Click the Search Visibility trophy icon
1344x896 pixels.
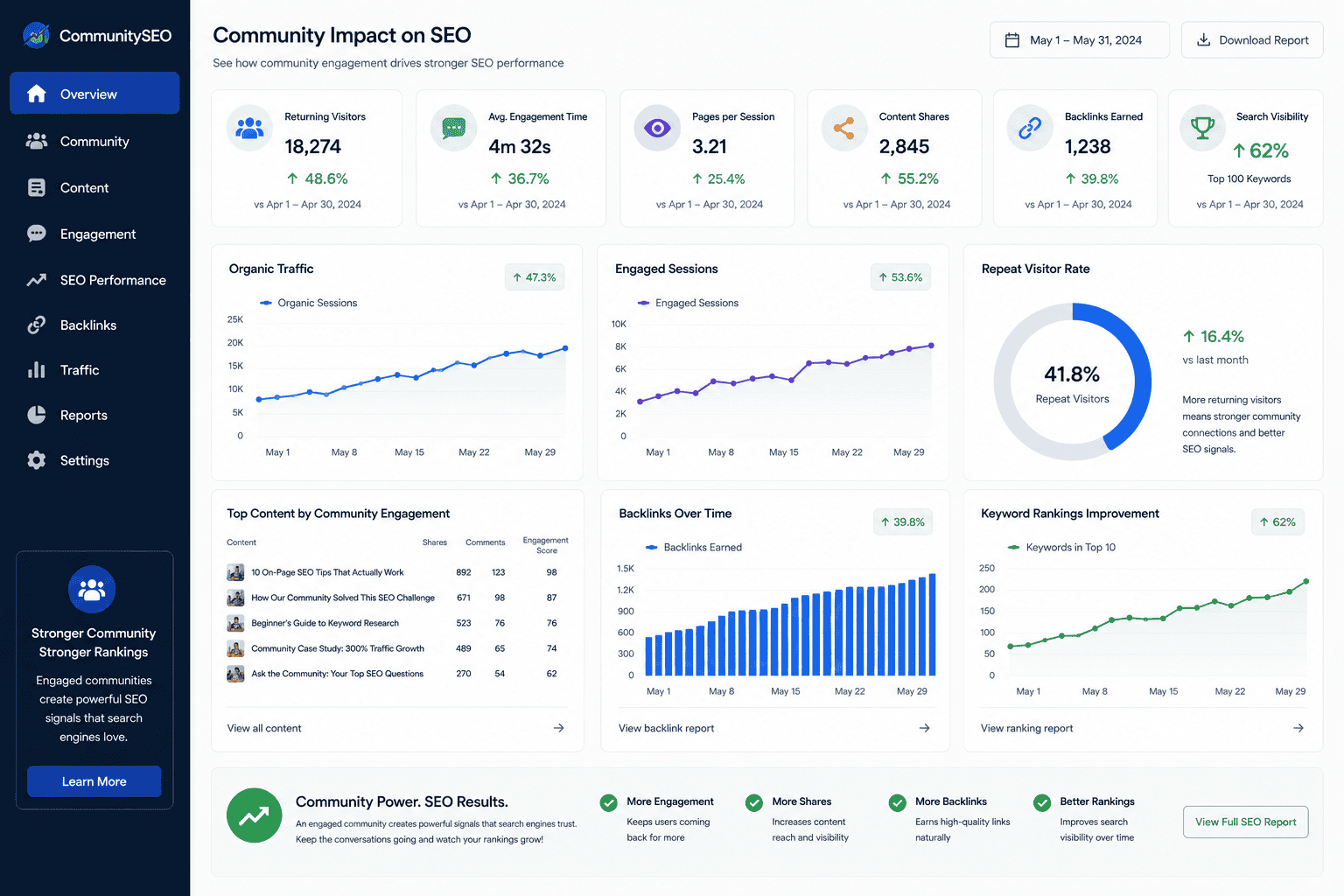[1202, 128]
